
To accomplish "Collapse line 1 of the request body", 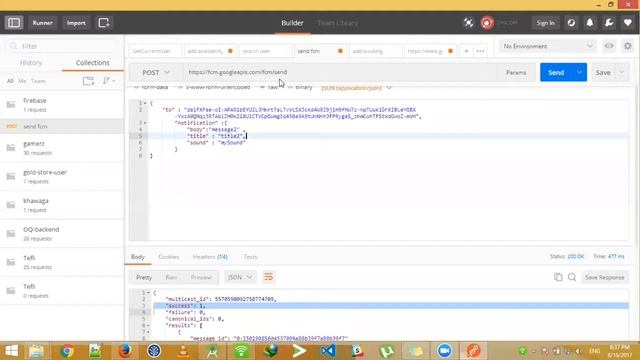I will click(145, 103).
